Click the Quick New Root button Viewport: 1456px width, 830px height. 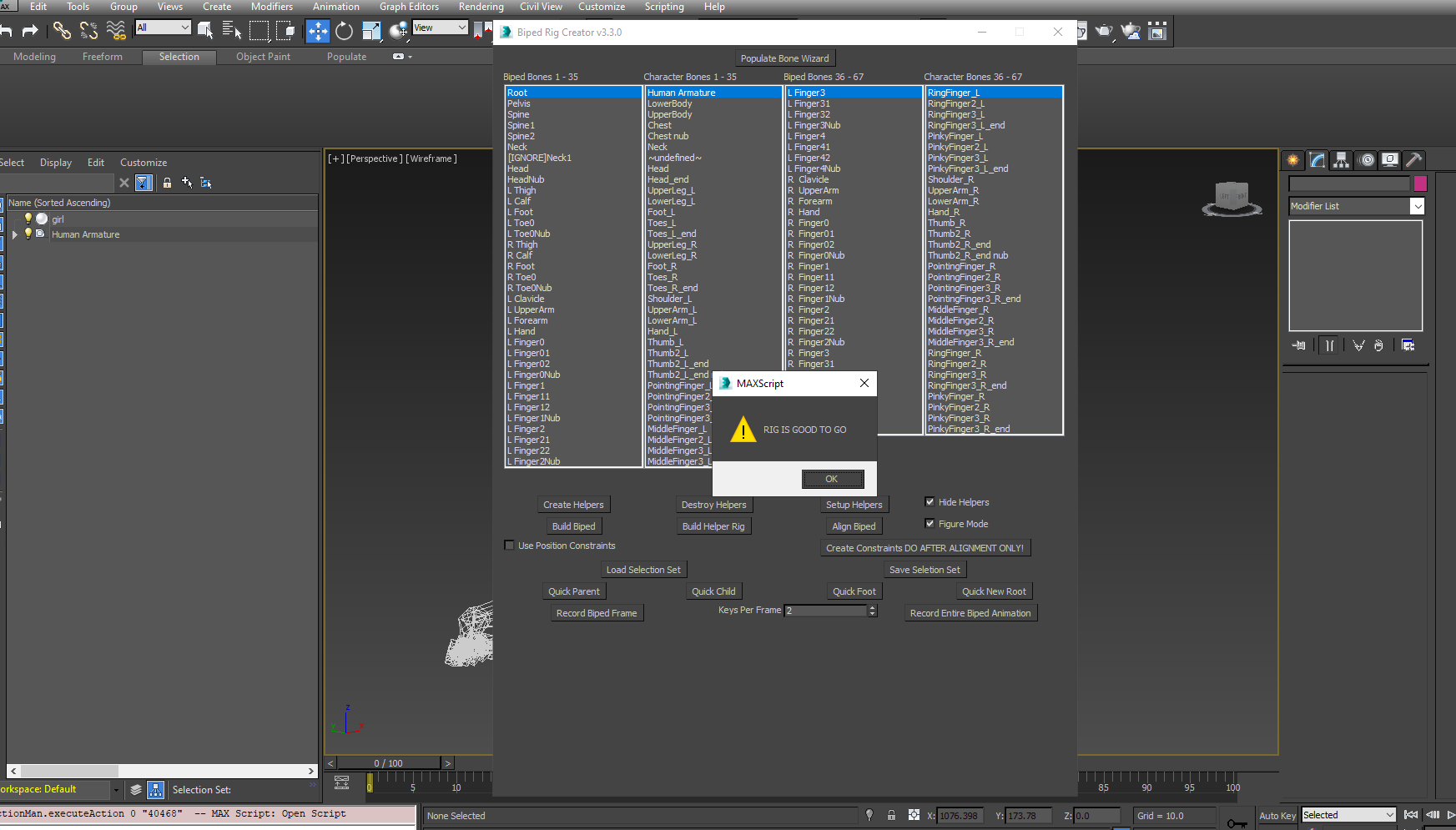tap(994, 591)
